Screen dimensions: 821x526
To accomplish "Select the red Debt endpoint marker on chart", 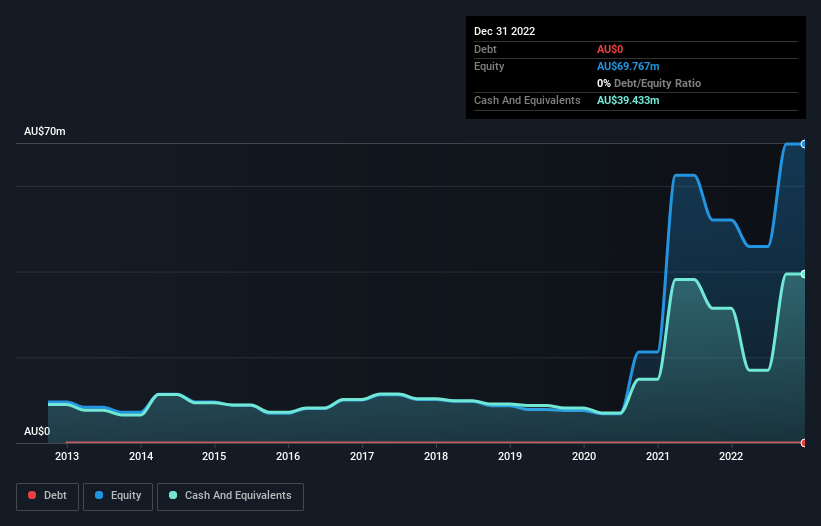I will pyautogui.click(x=804, y=443).
